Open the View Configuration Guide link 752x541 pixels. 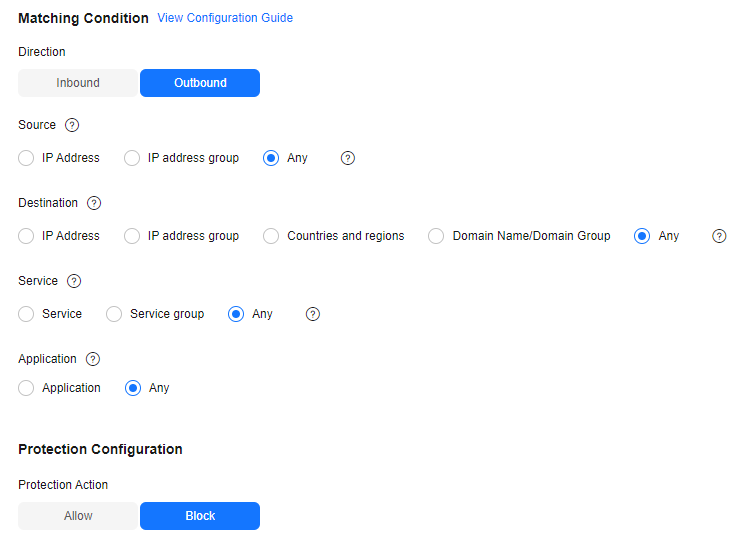[225, 18]
